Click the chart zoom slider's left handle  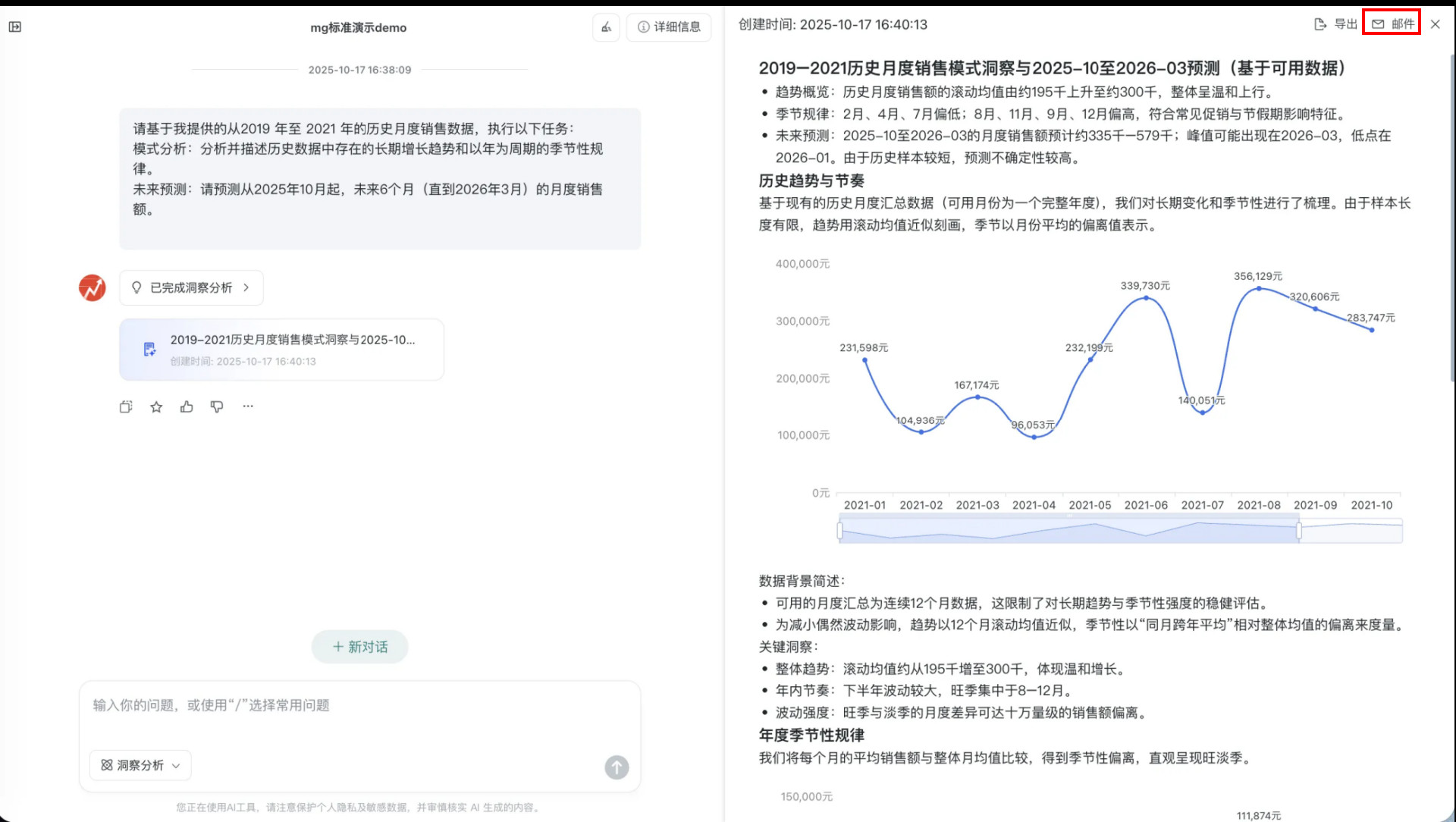(839, 531)
